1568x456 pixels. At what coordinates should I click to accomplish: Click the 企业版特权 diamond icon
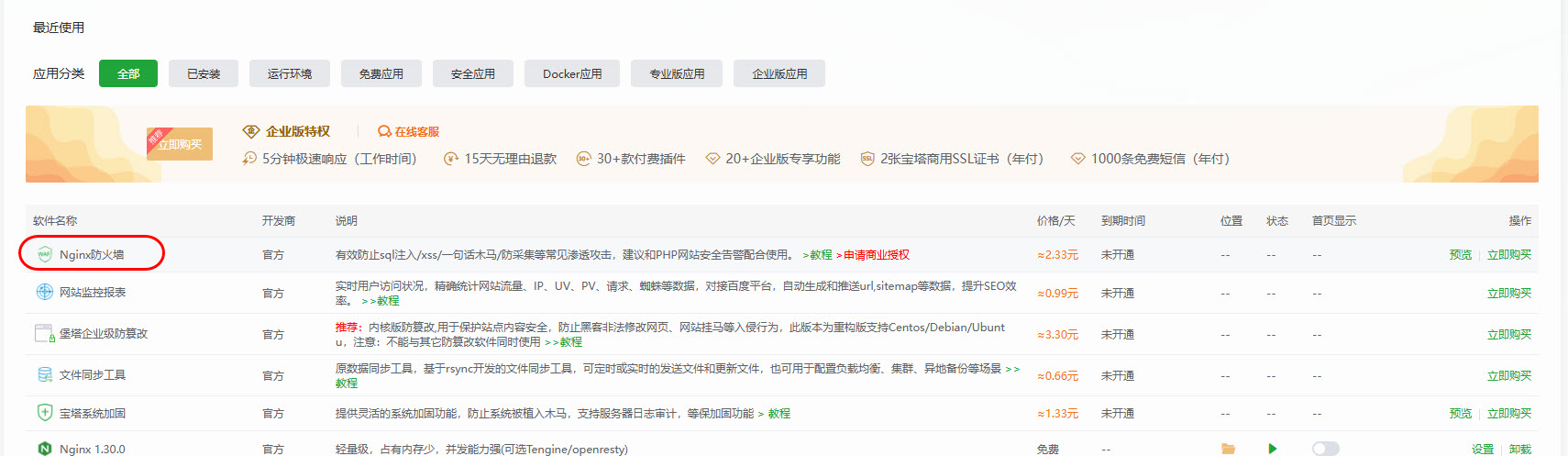pyautogui.click(x=251, y=131)
